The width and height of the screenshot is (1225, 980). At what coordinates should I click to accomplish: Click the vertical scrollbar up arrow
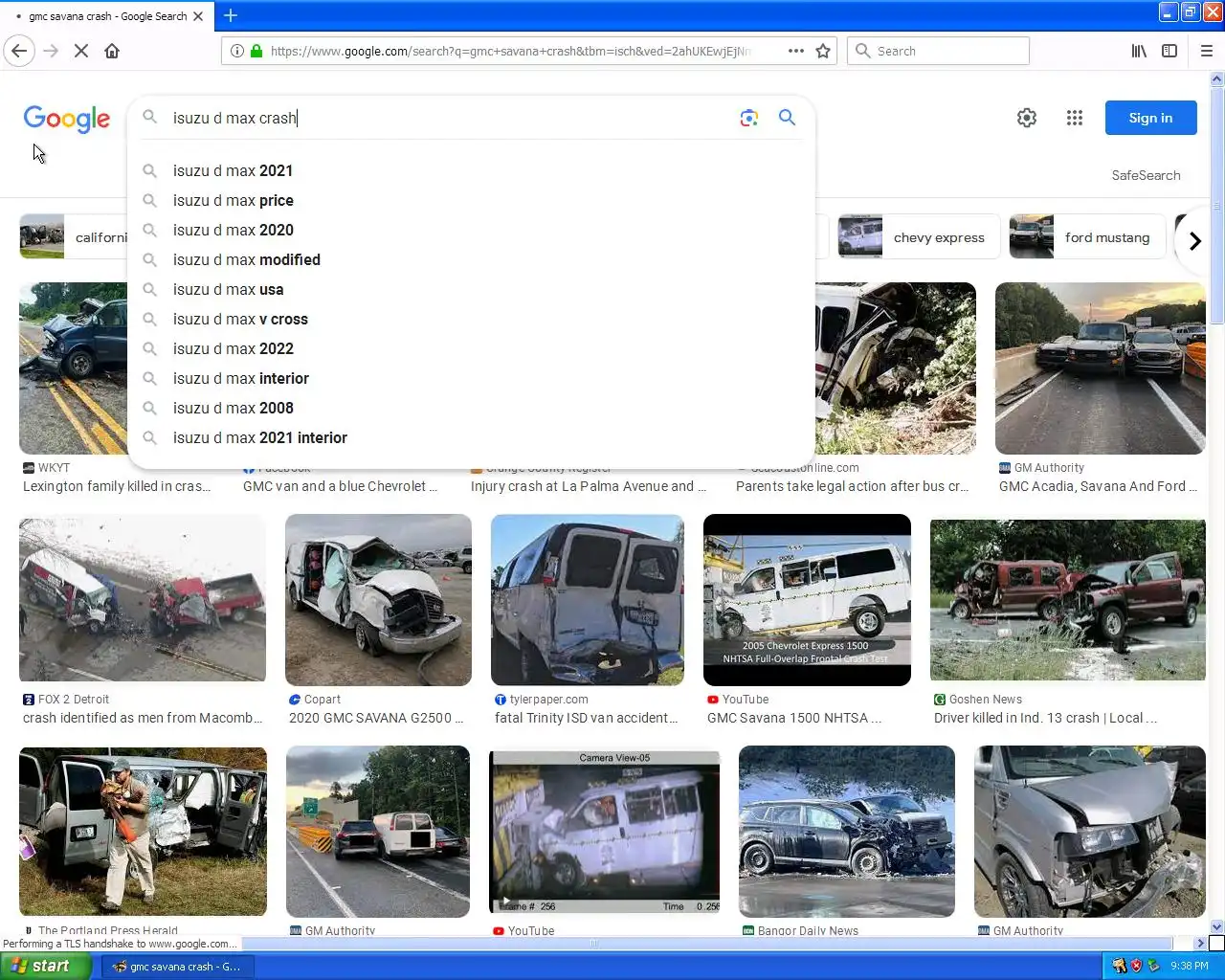(x=1217, y=78)
